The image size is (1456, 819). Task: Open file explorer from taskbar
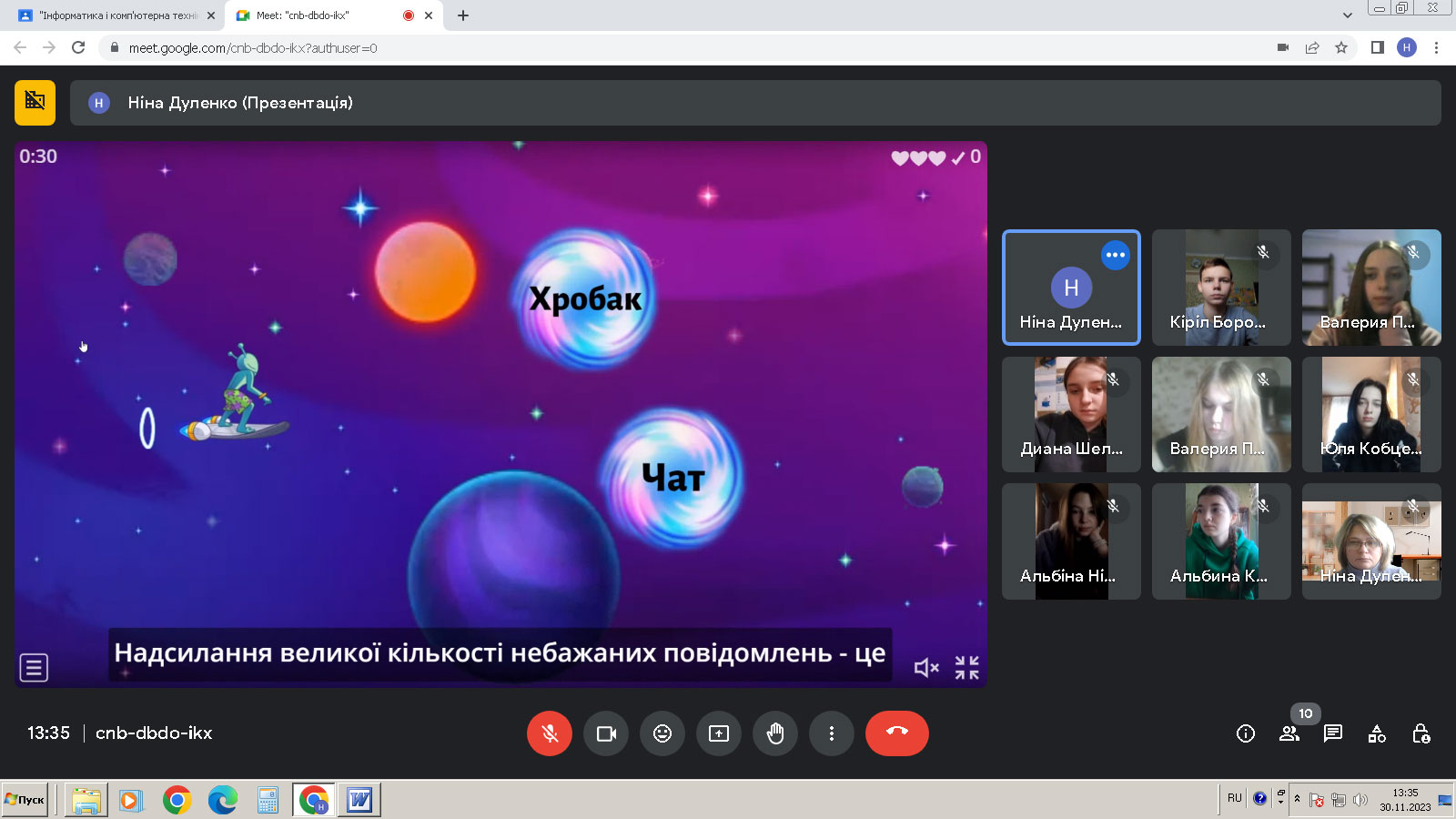tap(86, 800)
